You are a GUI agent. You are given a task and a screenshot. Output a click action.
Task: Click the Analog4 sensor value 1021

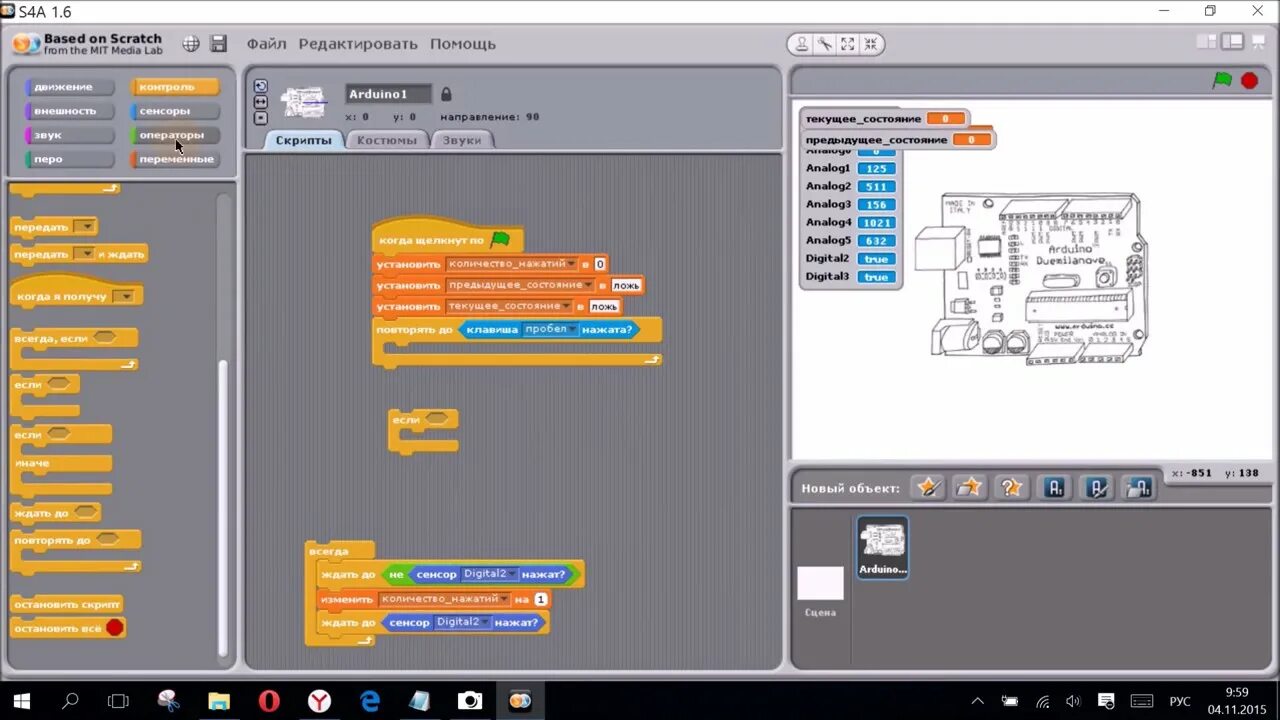click(876, 223)
